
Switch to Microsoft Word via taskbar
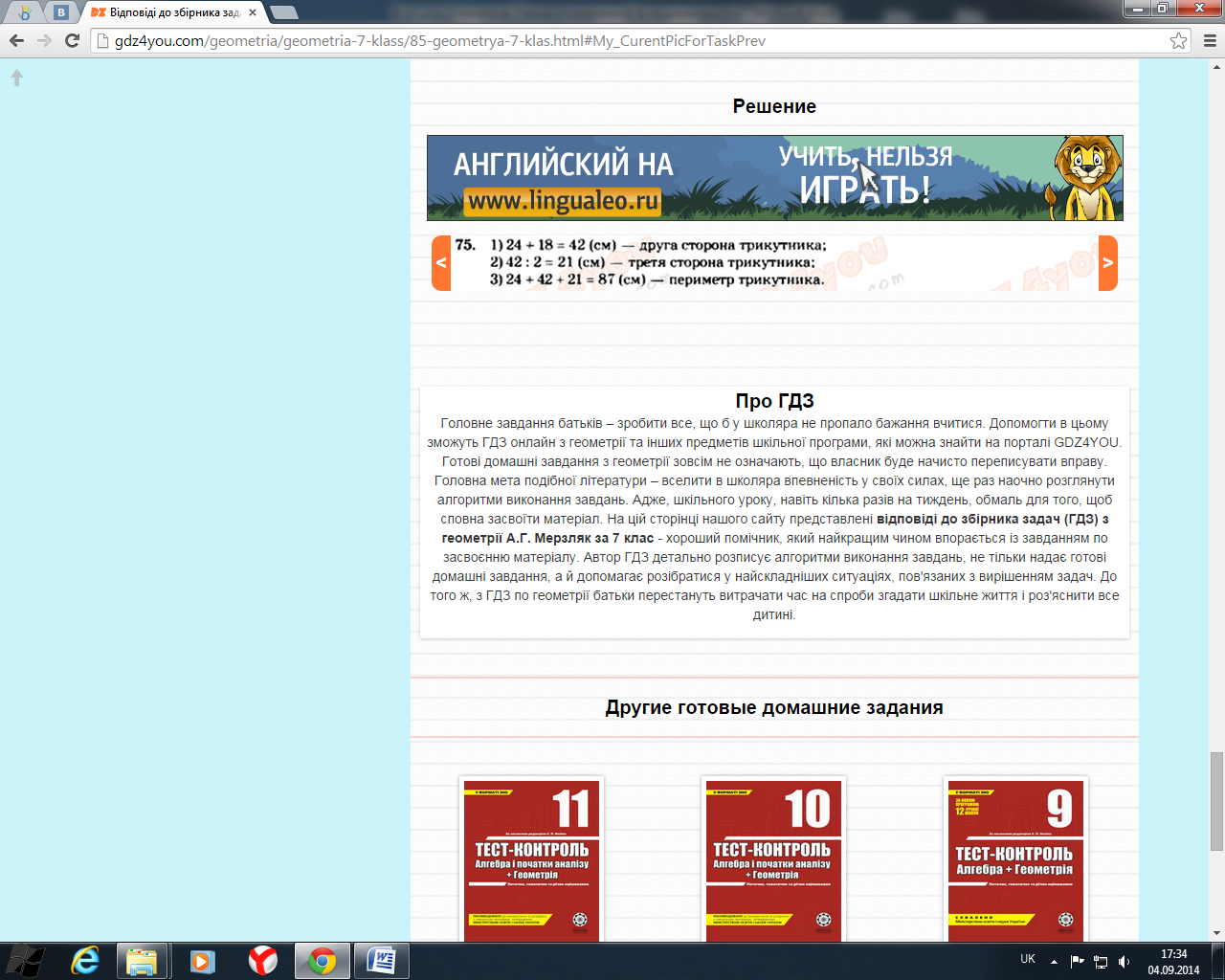click(x=381, y=961)
